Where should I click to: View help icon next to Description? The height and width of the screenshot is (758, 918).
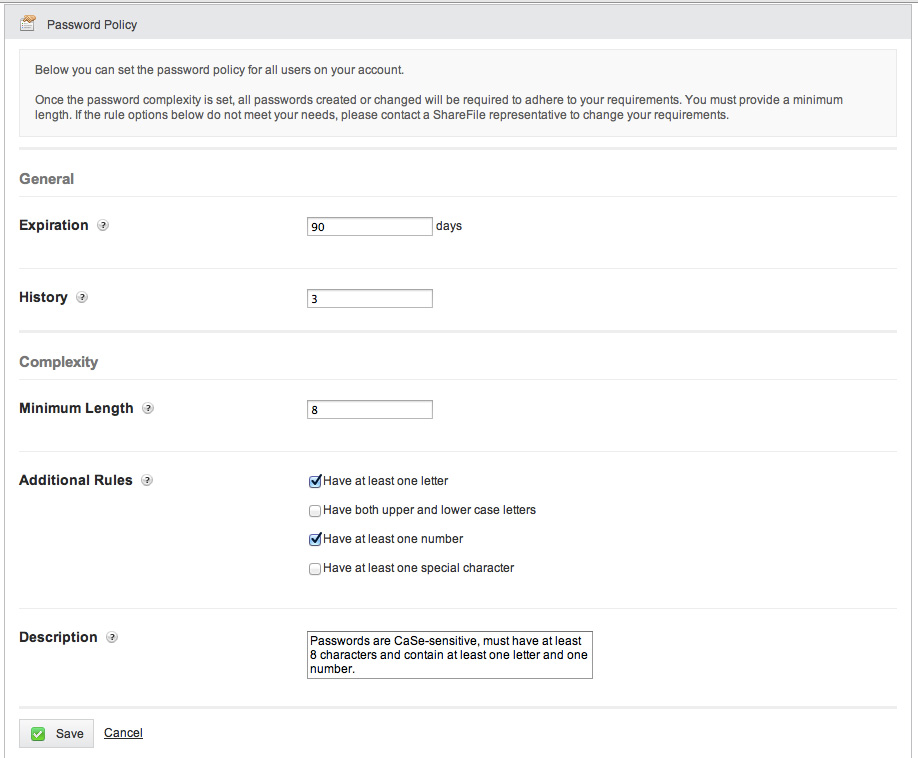tap(112, 637)
